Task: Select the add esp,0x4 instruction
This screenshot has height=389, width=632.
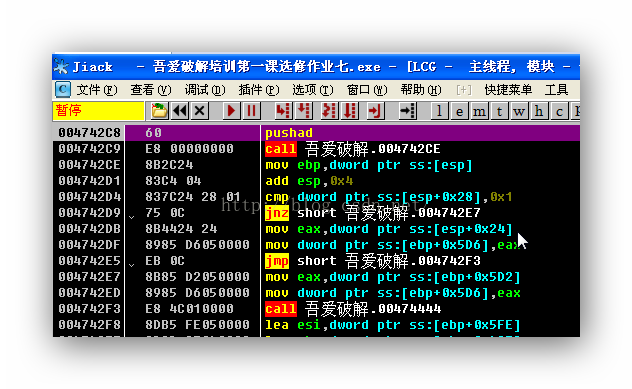Action: [309, 181]
